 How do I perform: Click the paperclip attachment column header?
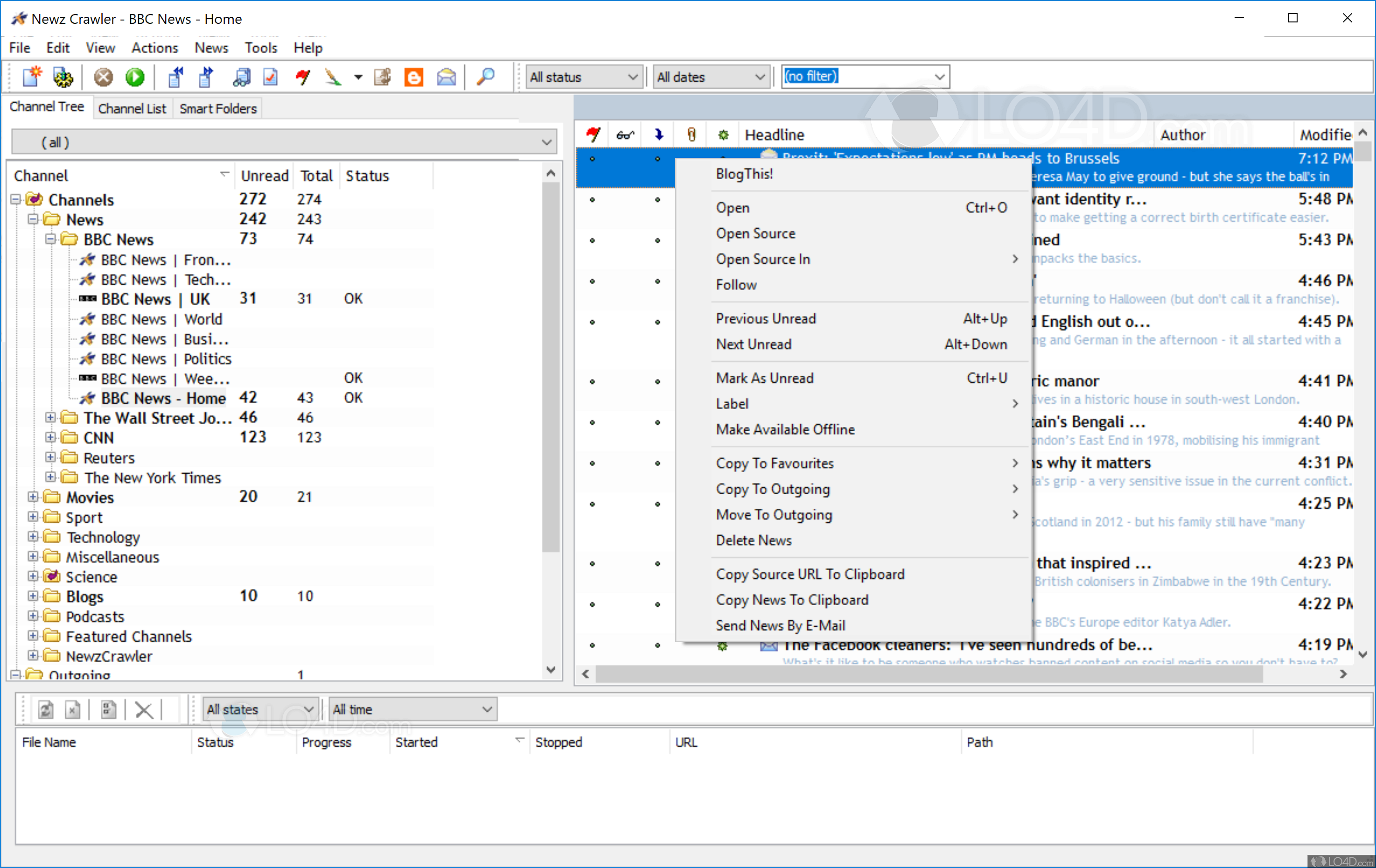691,135
